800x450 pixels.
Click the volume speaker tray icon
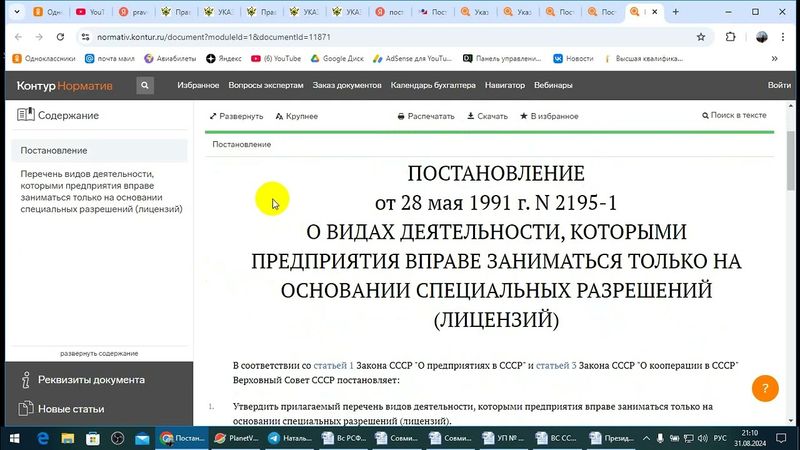click(703, 438)
